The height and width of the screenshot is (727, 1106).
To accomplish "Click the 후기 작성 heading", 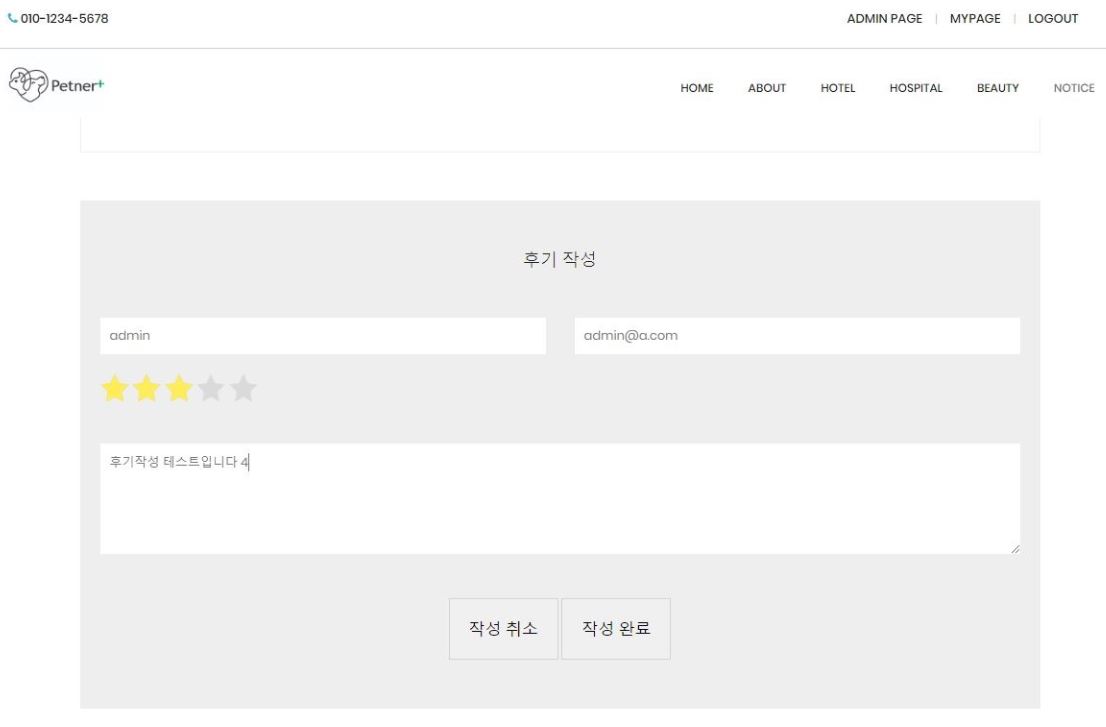I will pos(560,259).
